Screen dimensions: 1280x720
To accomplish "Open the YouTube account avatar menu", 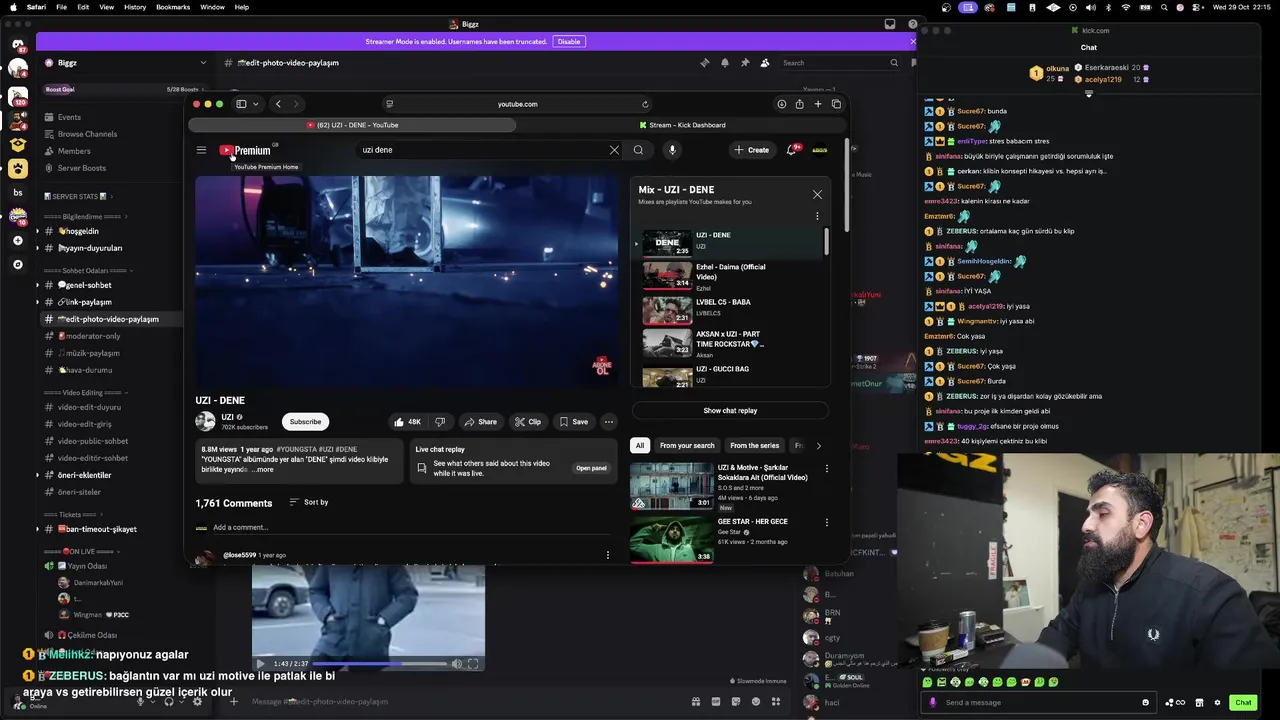I will click(x=820, y=150).
